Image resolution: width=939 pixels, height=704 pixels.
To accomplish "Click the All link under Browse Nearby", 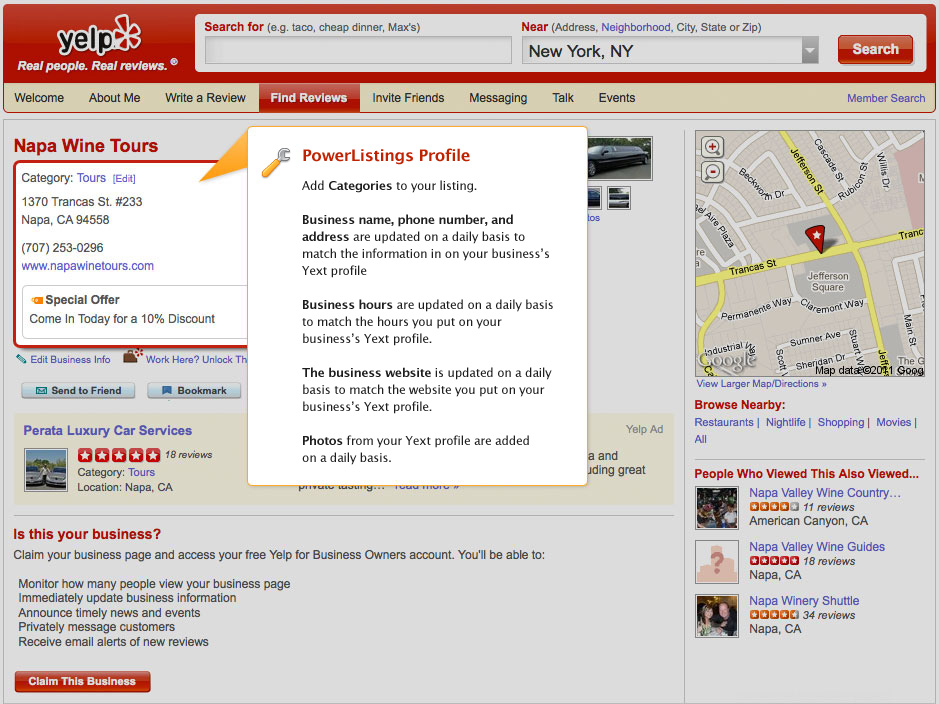I will pos(701,439).
